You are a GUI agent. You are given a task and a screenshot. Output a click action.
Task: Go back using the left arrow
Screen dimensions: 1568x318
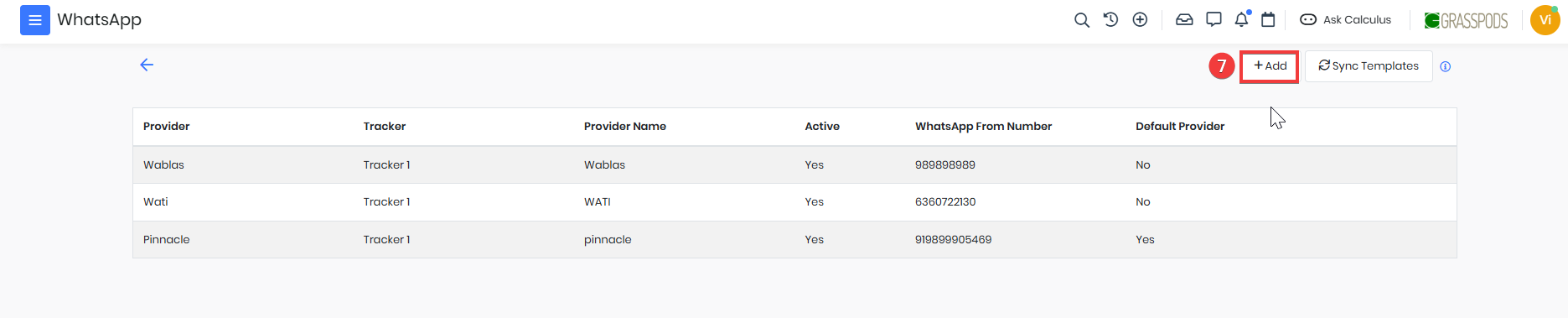[x=147, y=65]
